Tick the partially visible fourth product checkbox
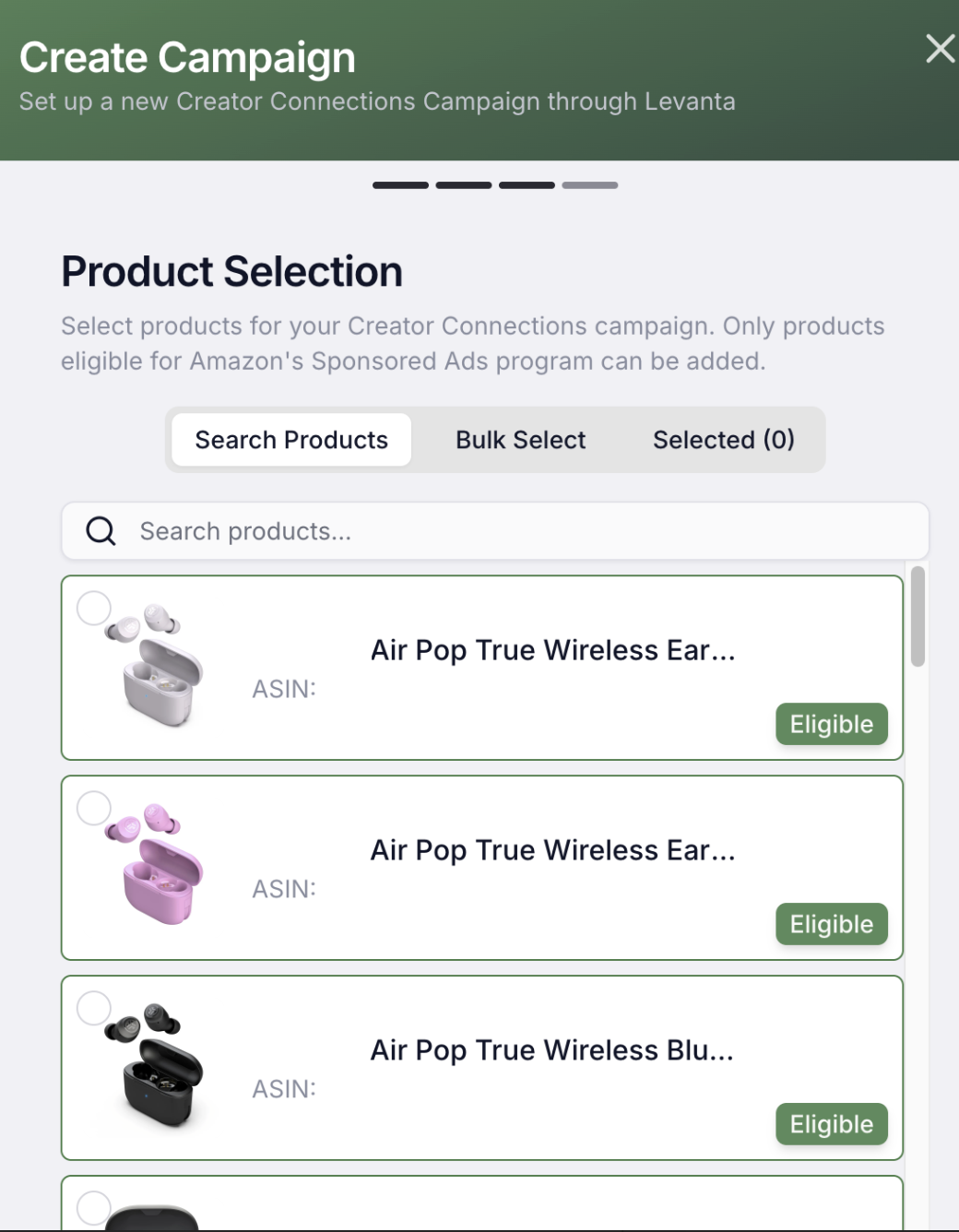 tap(94, 1208)
